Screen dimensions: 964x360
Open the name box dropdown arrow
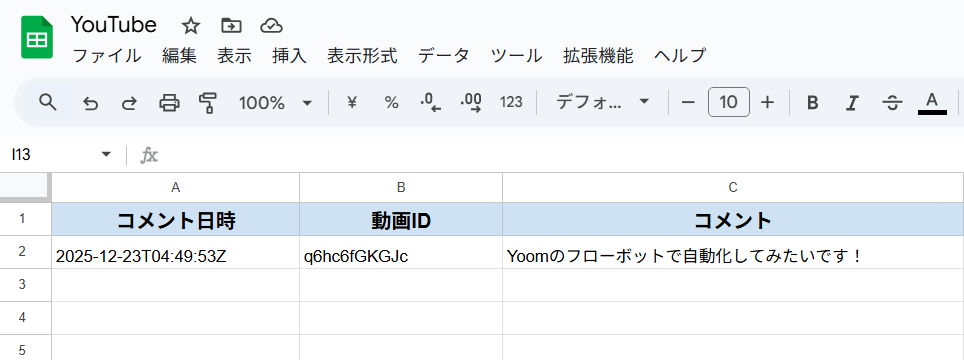(x=106, y=154)
